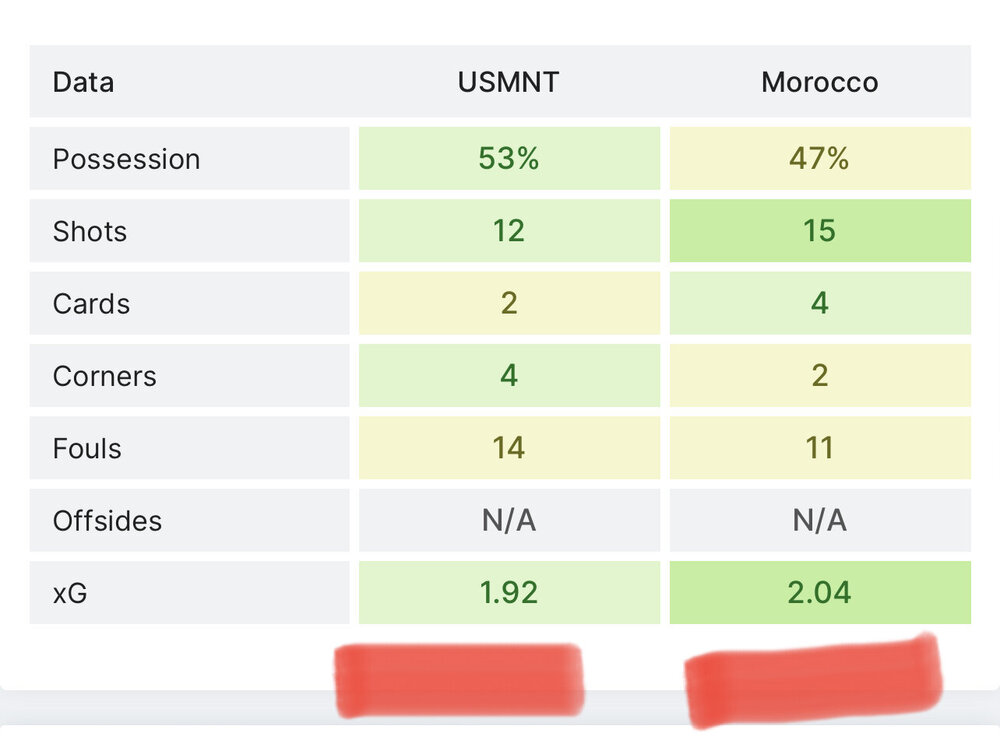Screen dimensions: 1000x747
Task: Click the Corners row label
Action: click(104, 376)
